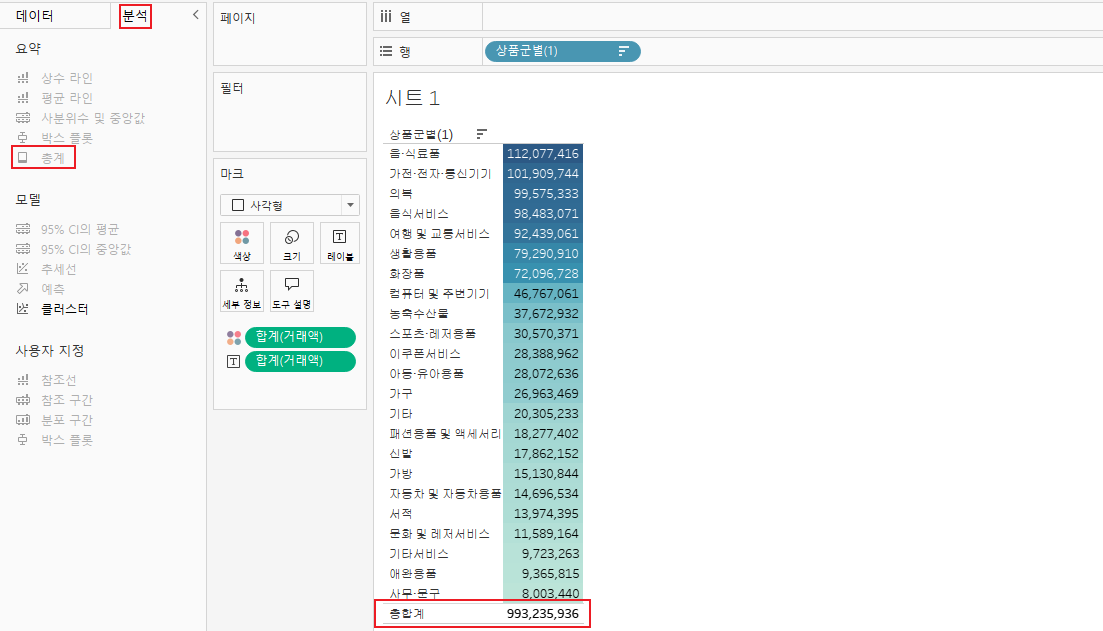The width and height of the screenshot is (1103, 631).
Task: Click the 101,909,744 value cell
Action: (542, 174)
